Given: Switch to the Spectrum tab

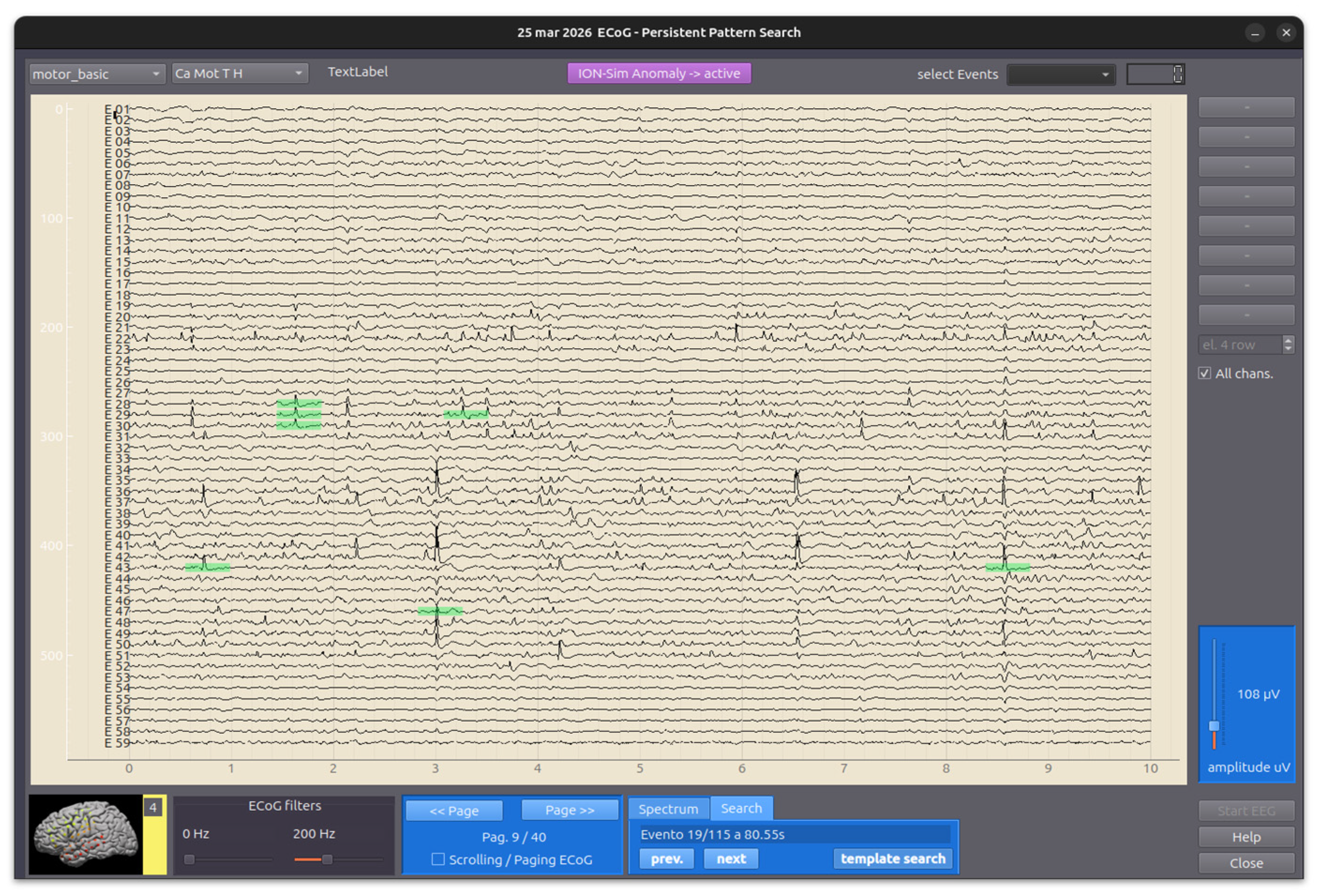Looking at the screenshot, I should pyautogui.click(x=668, y=808).
